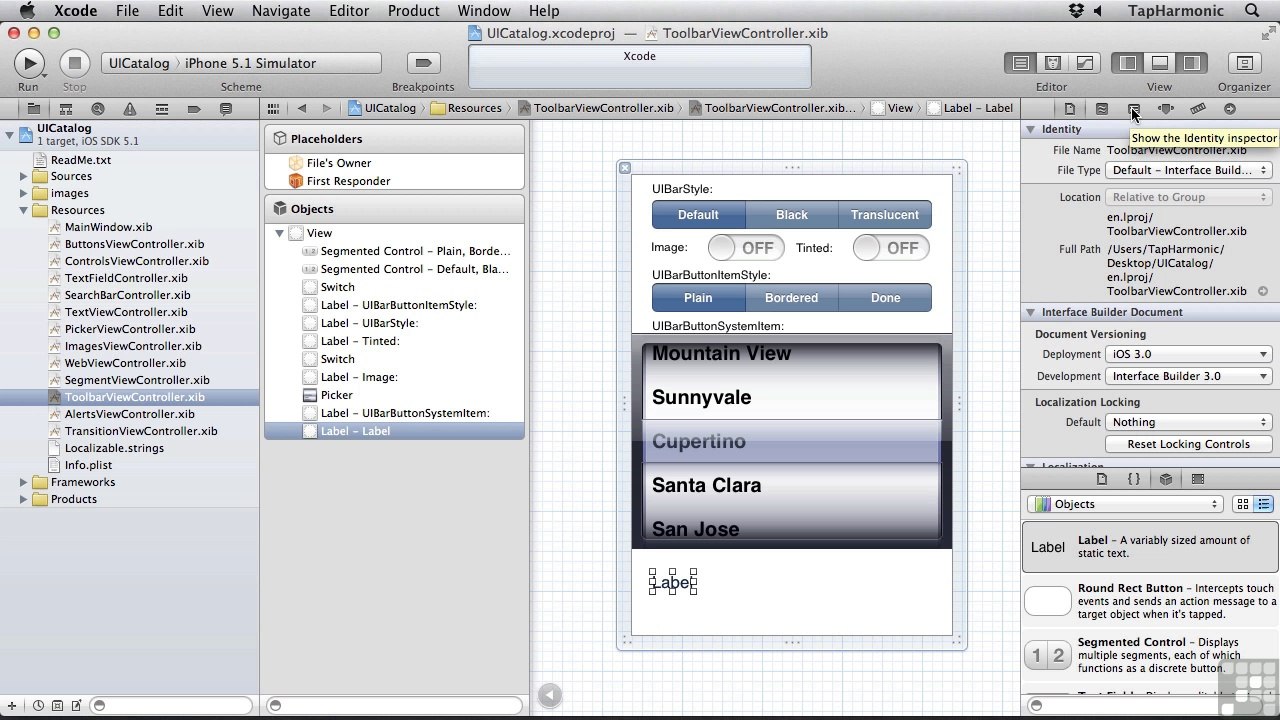Show the Identity inspector

(x=1134, y=109)
